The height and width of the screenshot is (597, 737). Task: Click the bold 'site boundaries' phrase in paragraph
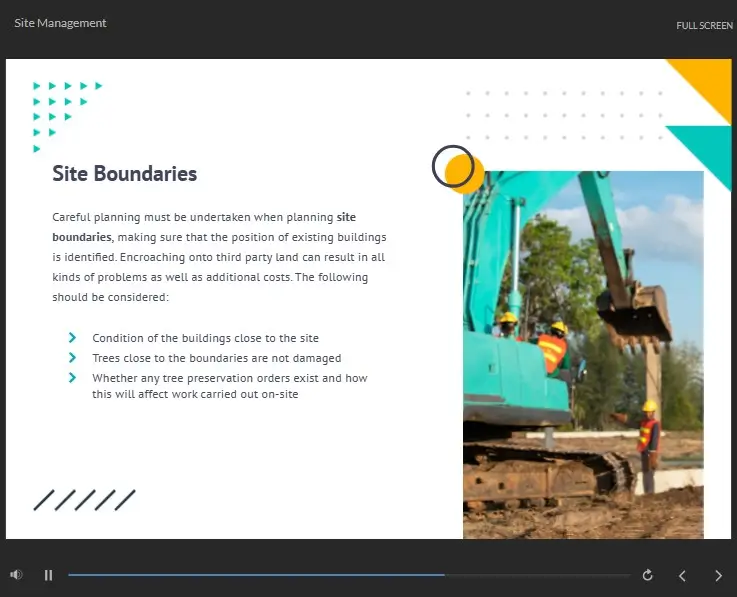204,227
